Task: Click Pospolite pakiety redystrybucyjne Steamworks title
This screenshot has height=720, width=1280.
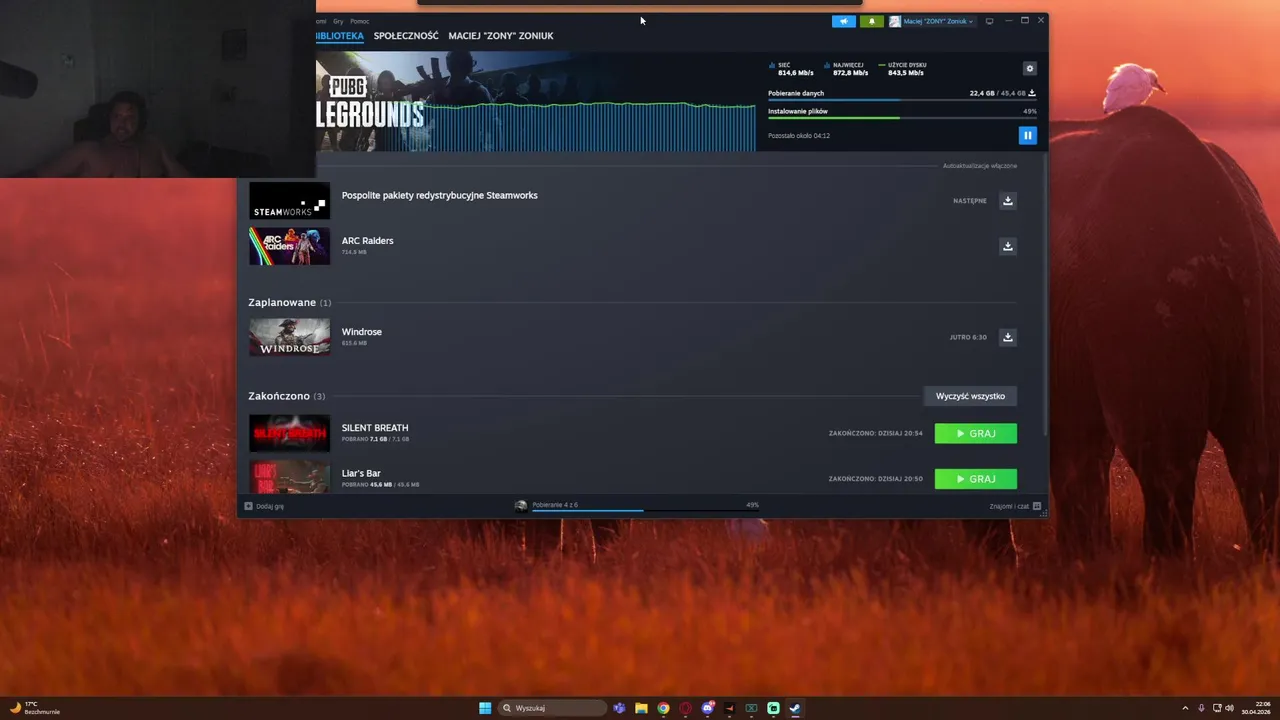Action: 440,195
